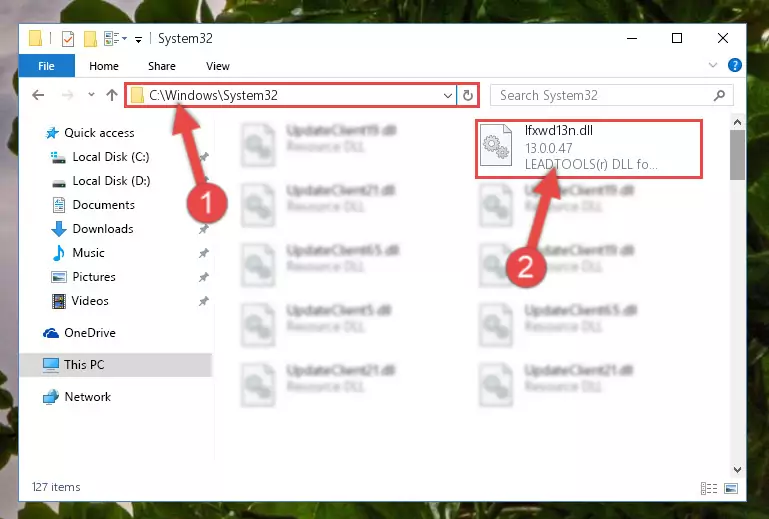Switch to Details view icon in status bar
This screenshot has height=519, width=769.
[709, 489]
